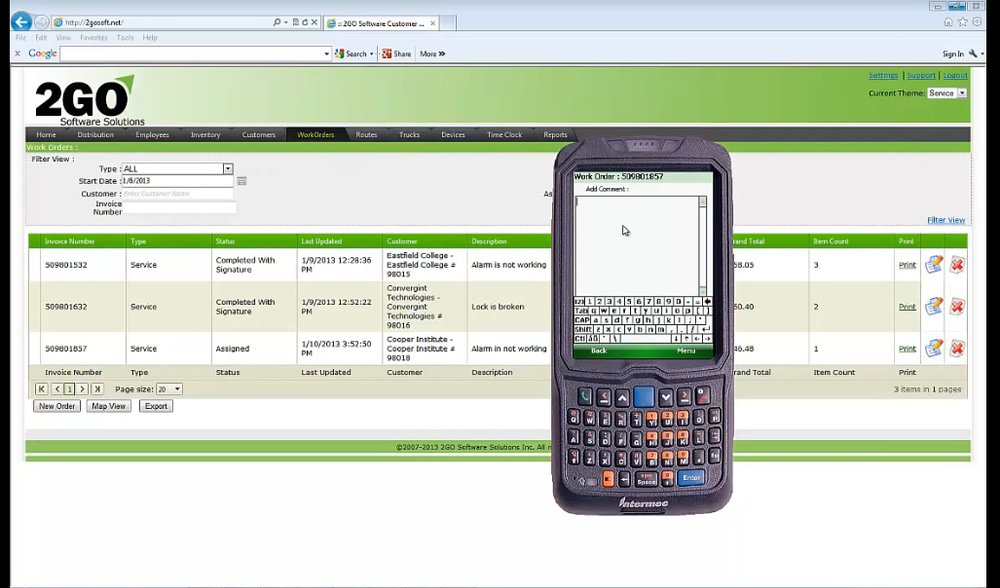Tap the blue Enter key on handheld
This screenshot has height=588, width=1000.
point(691,478)
